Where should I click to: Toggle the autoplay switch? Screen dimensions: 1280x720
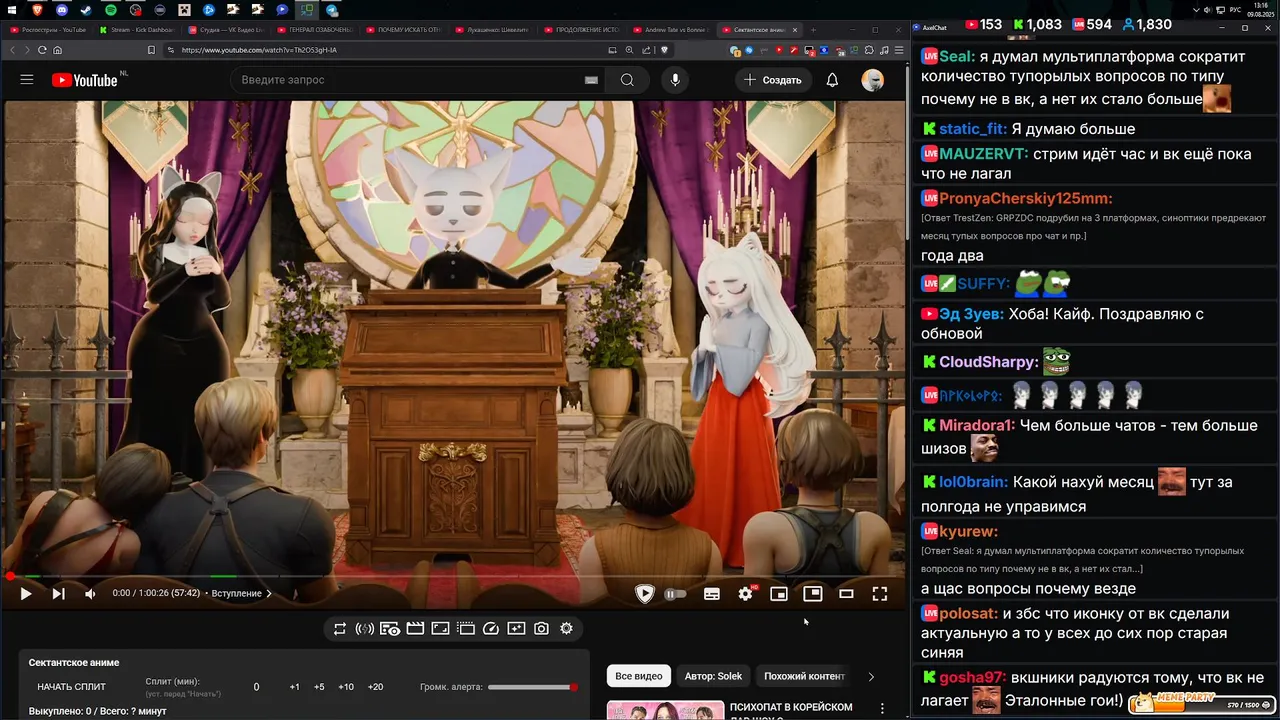(676, 594)
